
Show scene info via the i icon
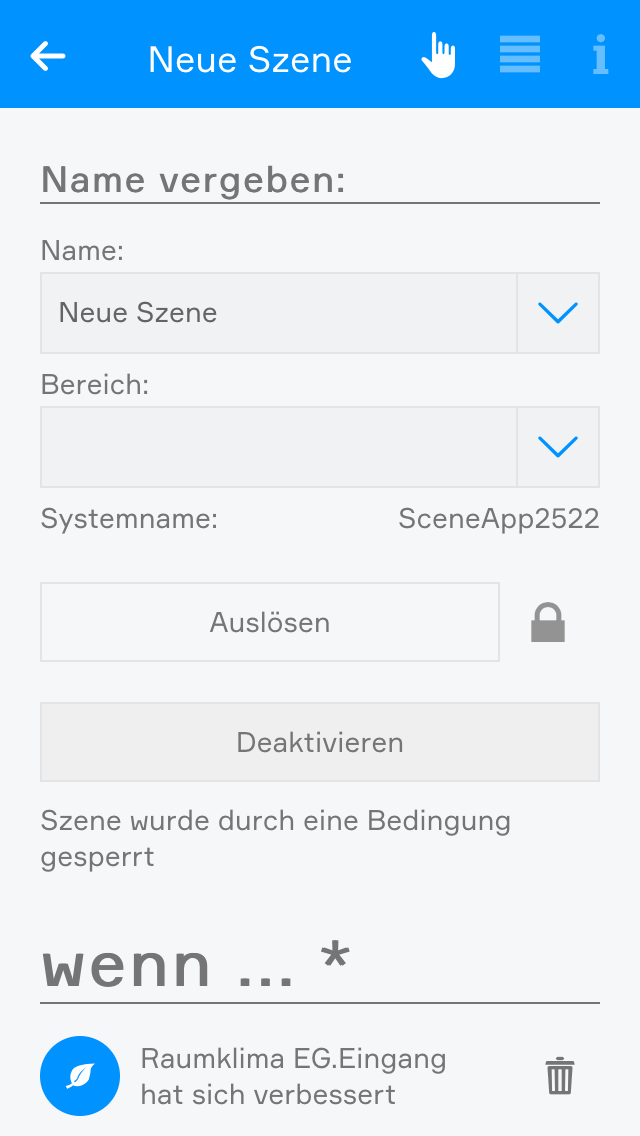tap(599, 55)
